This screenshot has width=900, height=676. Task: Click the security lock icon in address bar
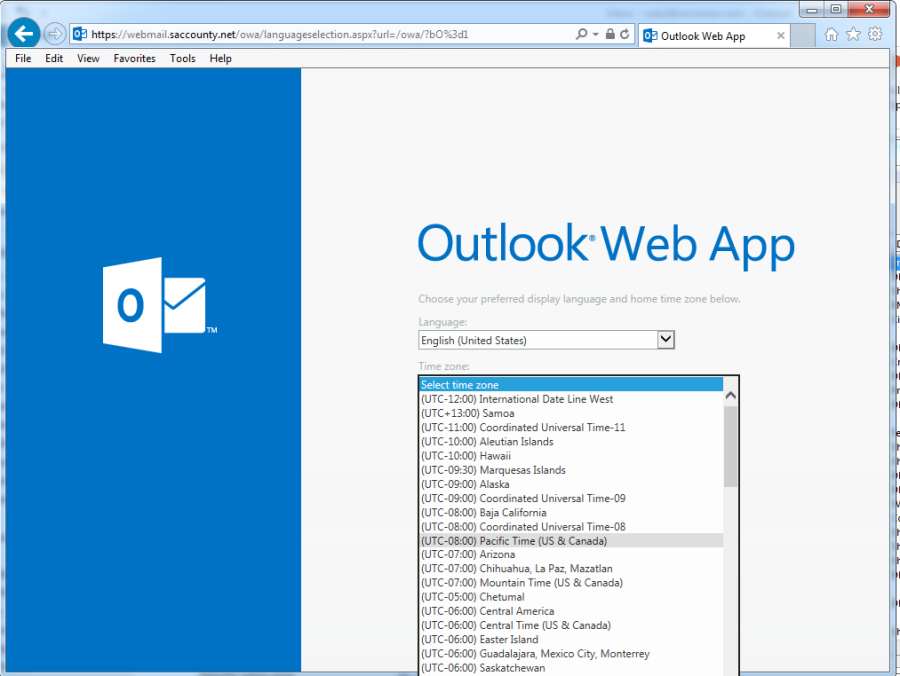[610, 34]
